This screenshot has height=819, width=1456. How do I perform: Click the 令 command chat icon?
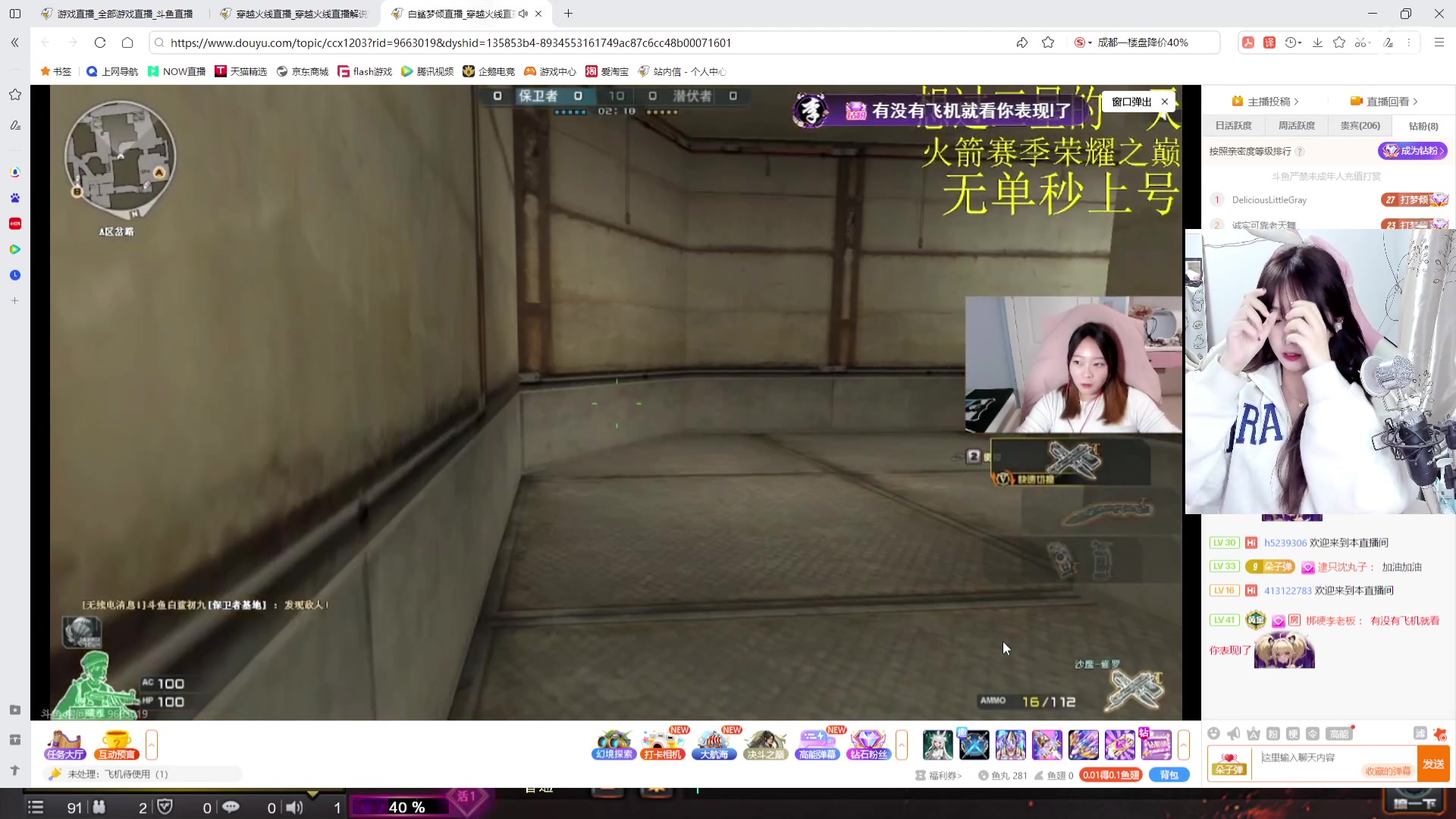point(1313,733)
